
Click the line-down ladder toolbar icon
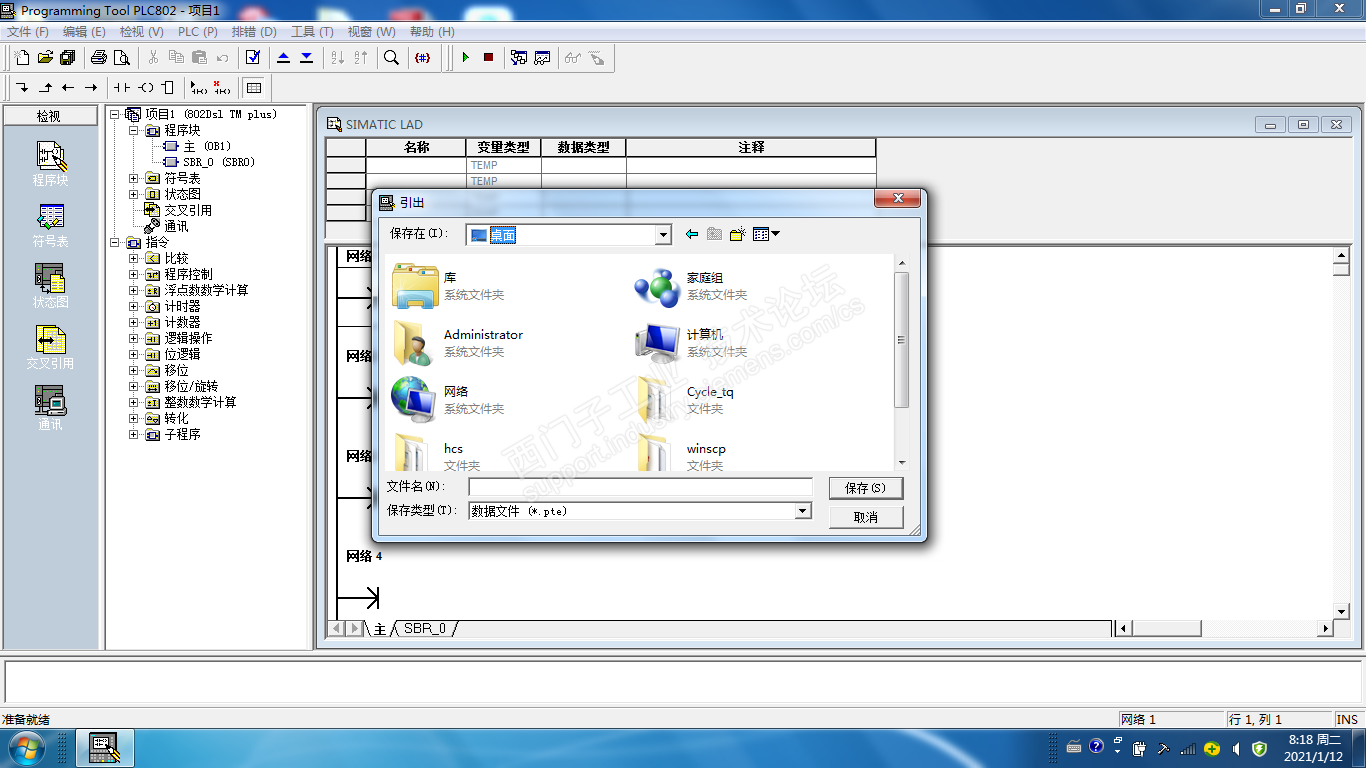(x=22, y=88)
